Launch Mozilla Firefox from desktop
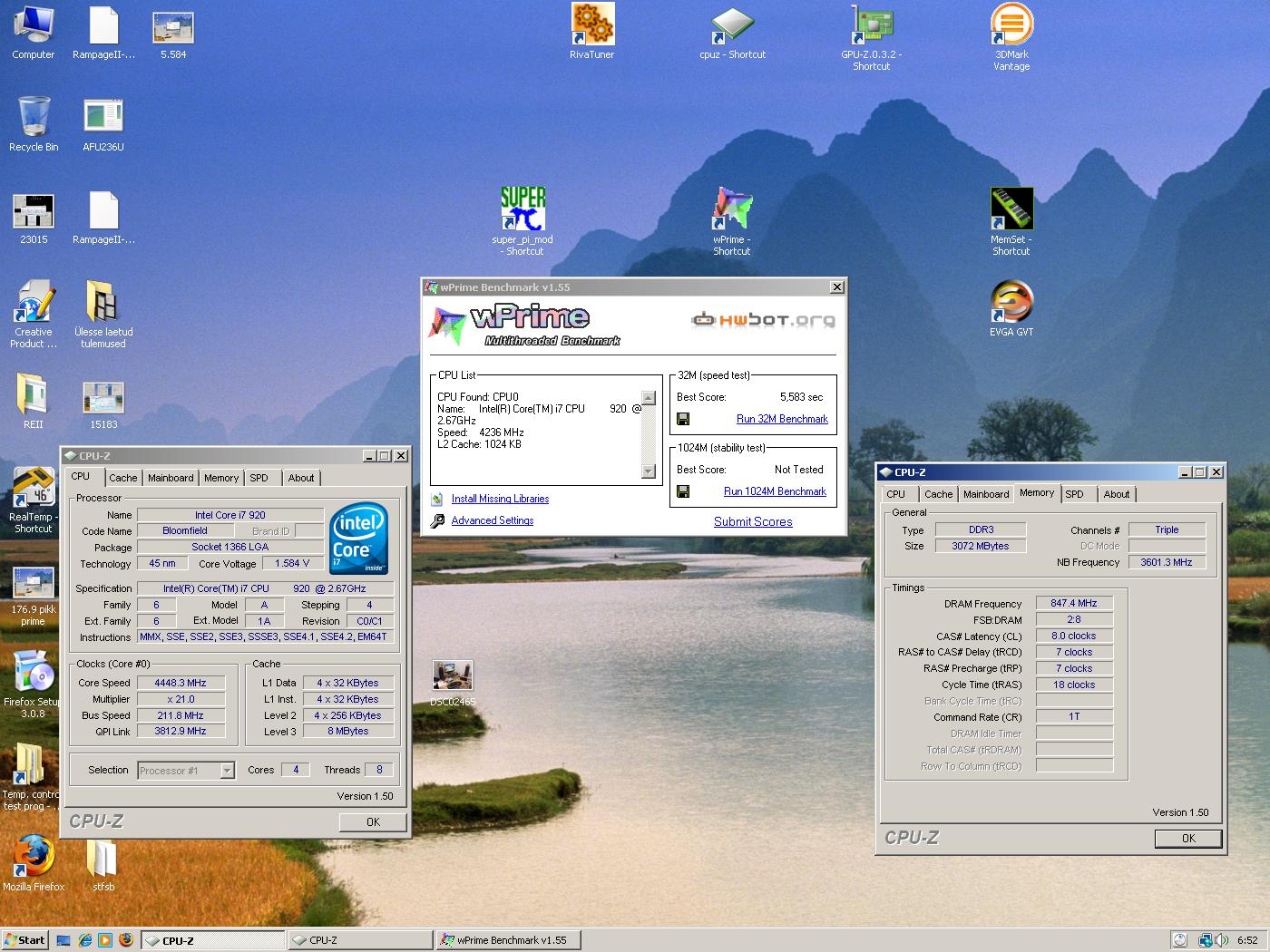The width and height of the screenshot is (1270, 952). coord(34,864)
